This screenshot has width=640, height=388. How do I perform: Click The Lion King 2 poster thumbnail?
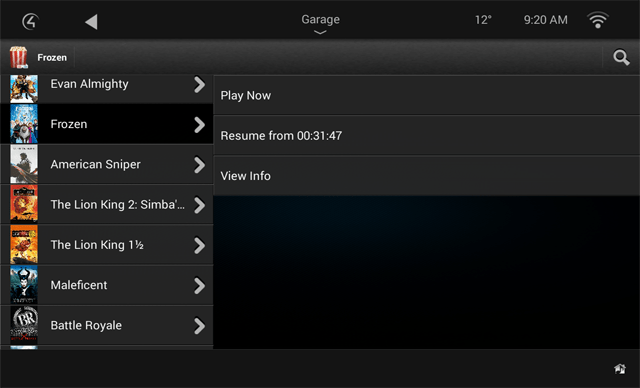(24, 204)
